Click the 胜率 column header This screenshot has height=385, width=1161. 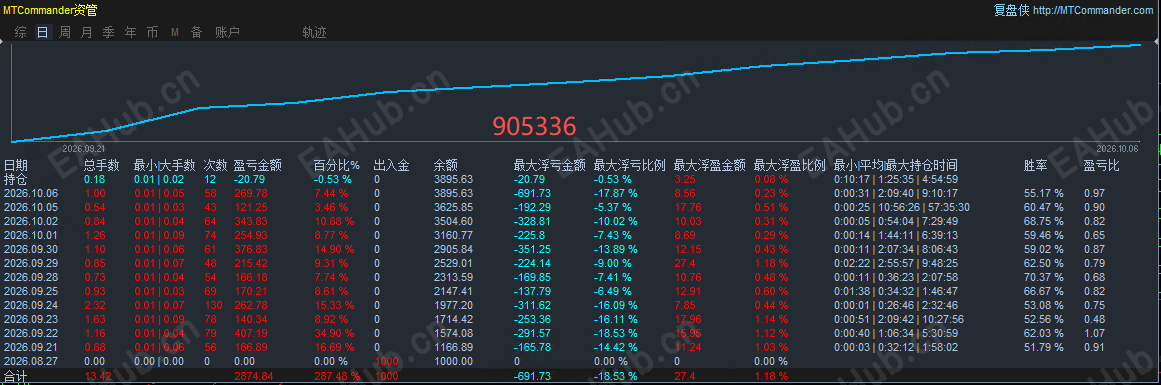click(1037, 166)
